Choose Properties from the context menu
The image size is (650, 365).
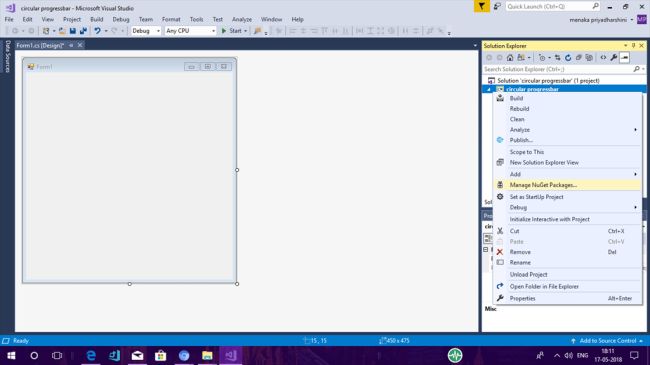568,298
